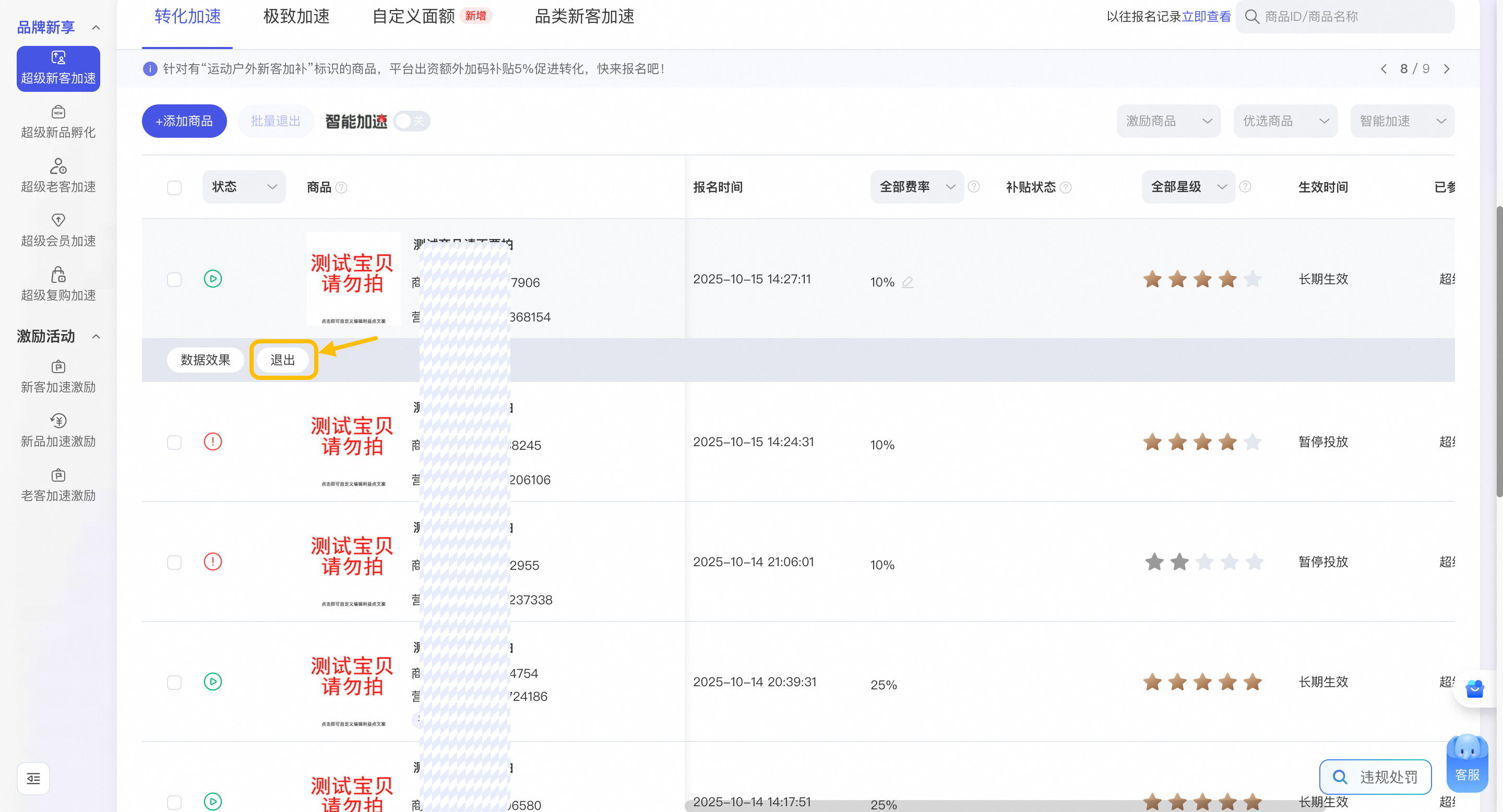Screen dimensions: 1503x812
Task: Toggle the 智能加速 switch
Action: 412,122
